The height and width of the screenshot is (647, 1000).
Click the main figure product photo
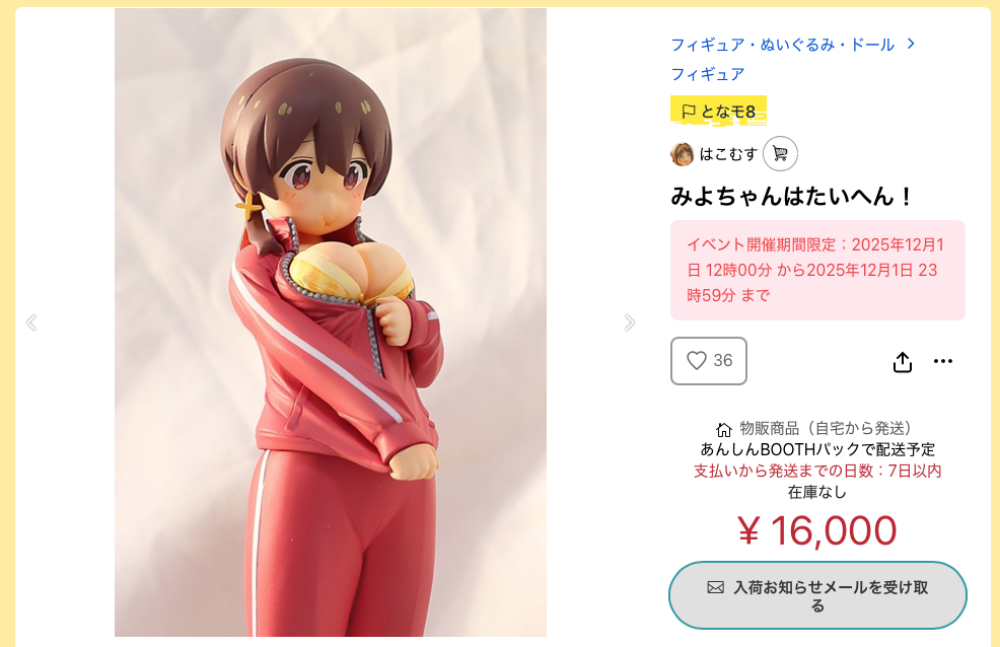[330, 322]
